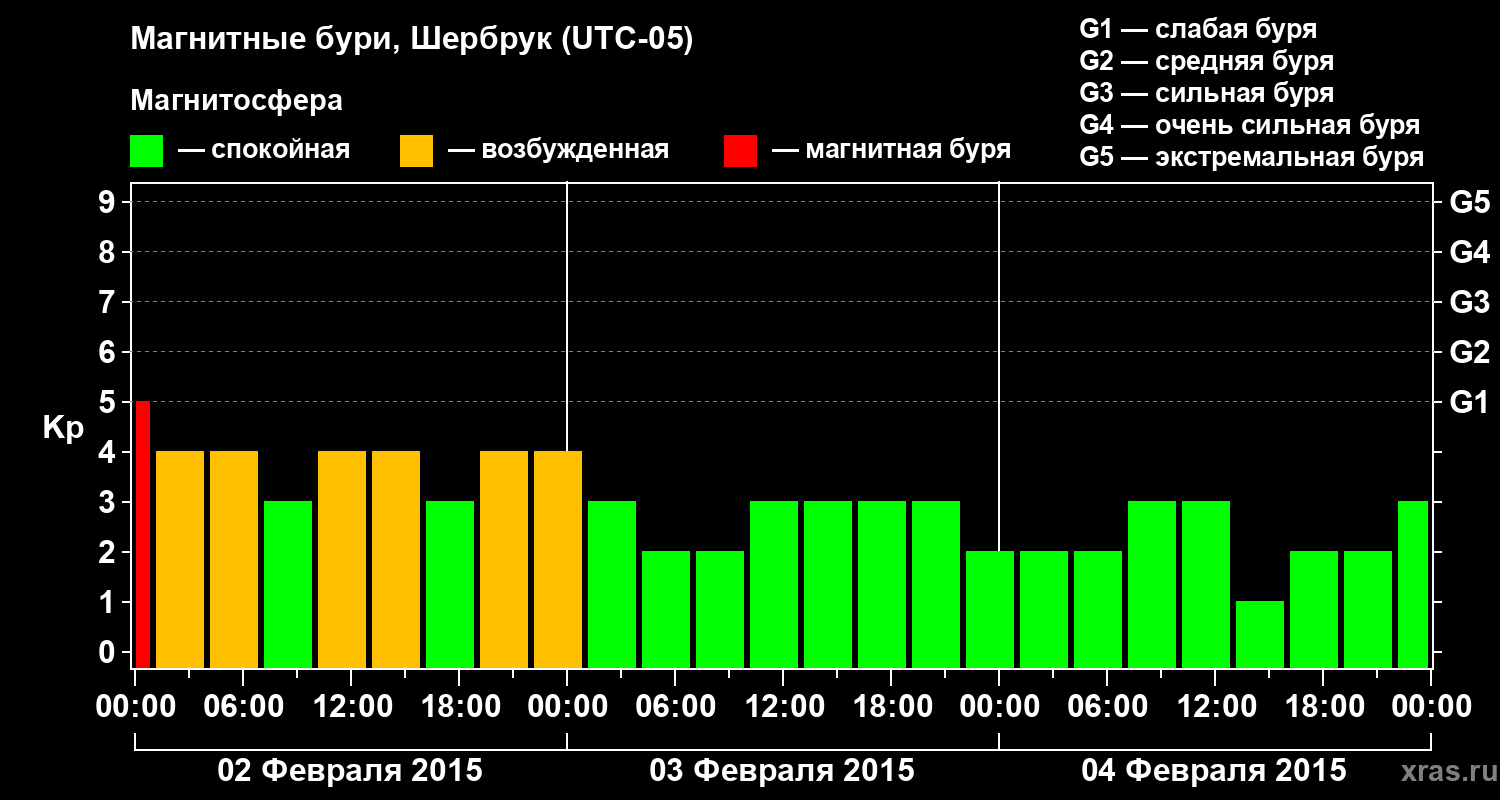The width and height of the screenshot is (1500, 800).
Task: Click the G3 tick label on the right axis
Action: tap(1469, 302)
